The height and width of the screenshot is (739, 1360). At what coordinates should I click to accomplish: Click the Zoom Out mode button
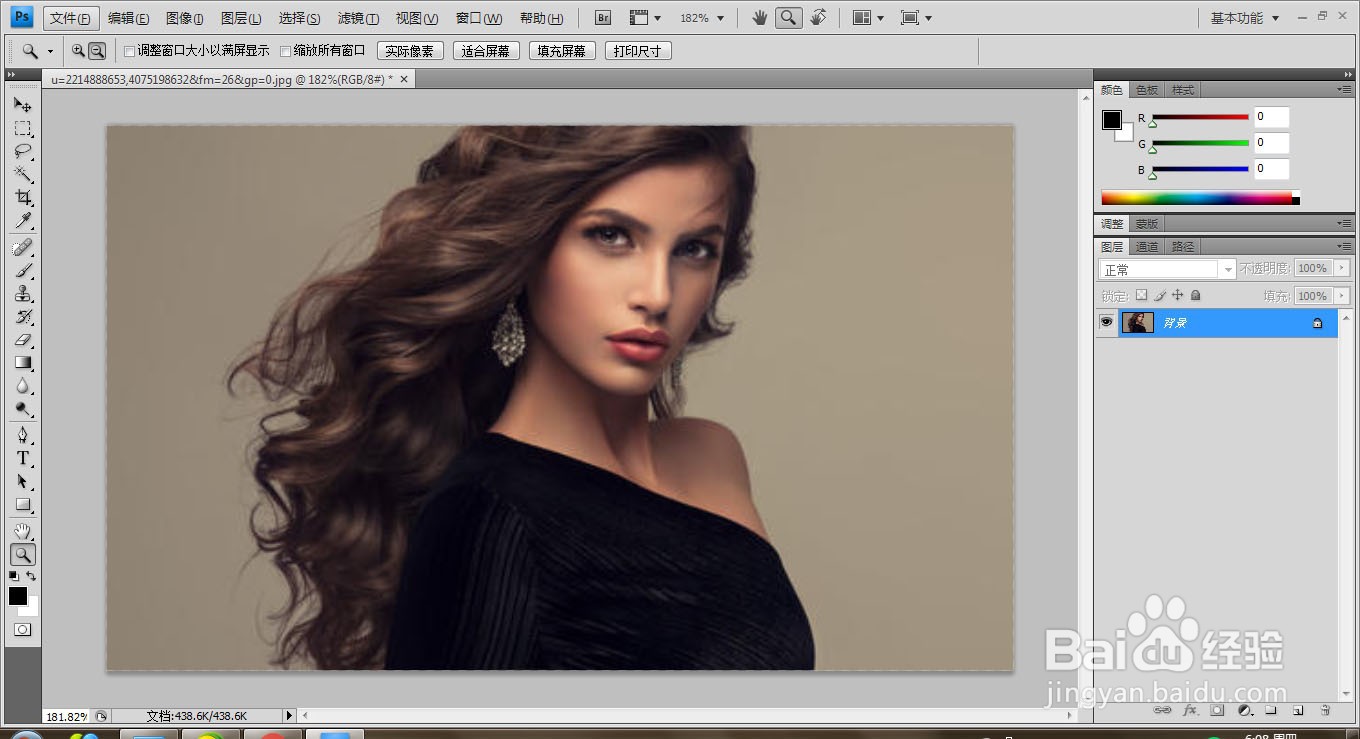[97, 51]
